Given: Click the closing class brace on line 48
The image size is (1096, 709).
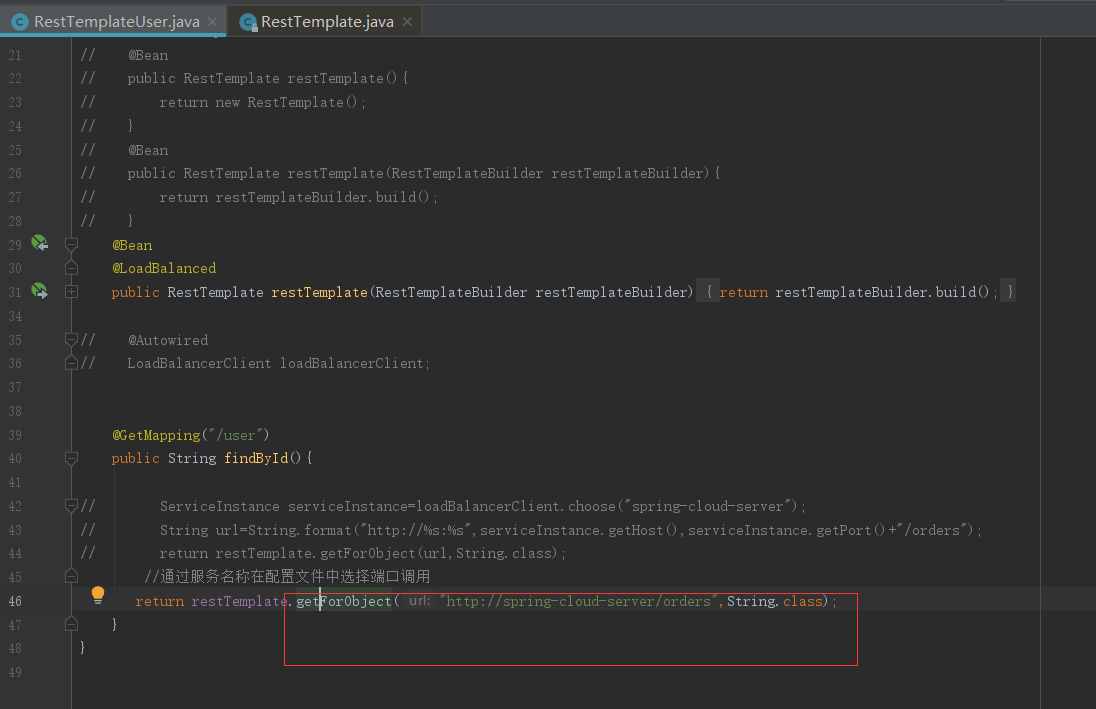Looking at the screenshot, I should (82, 647).
